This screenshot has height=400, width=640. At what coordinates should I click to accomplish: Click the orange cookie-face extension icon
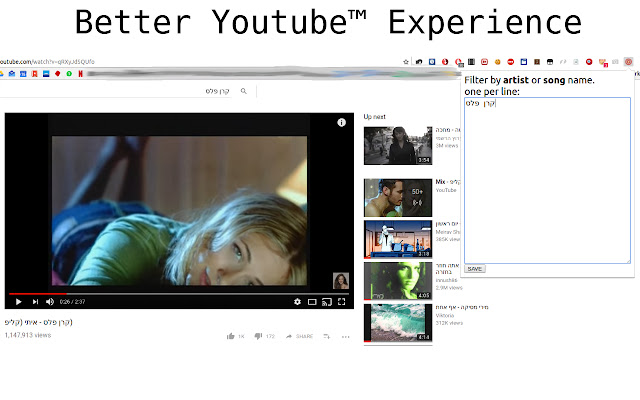coord(498,62)
